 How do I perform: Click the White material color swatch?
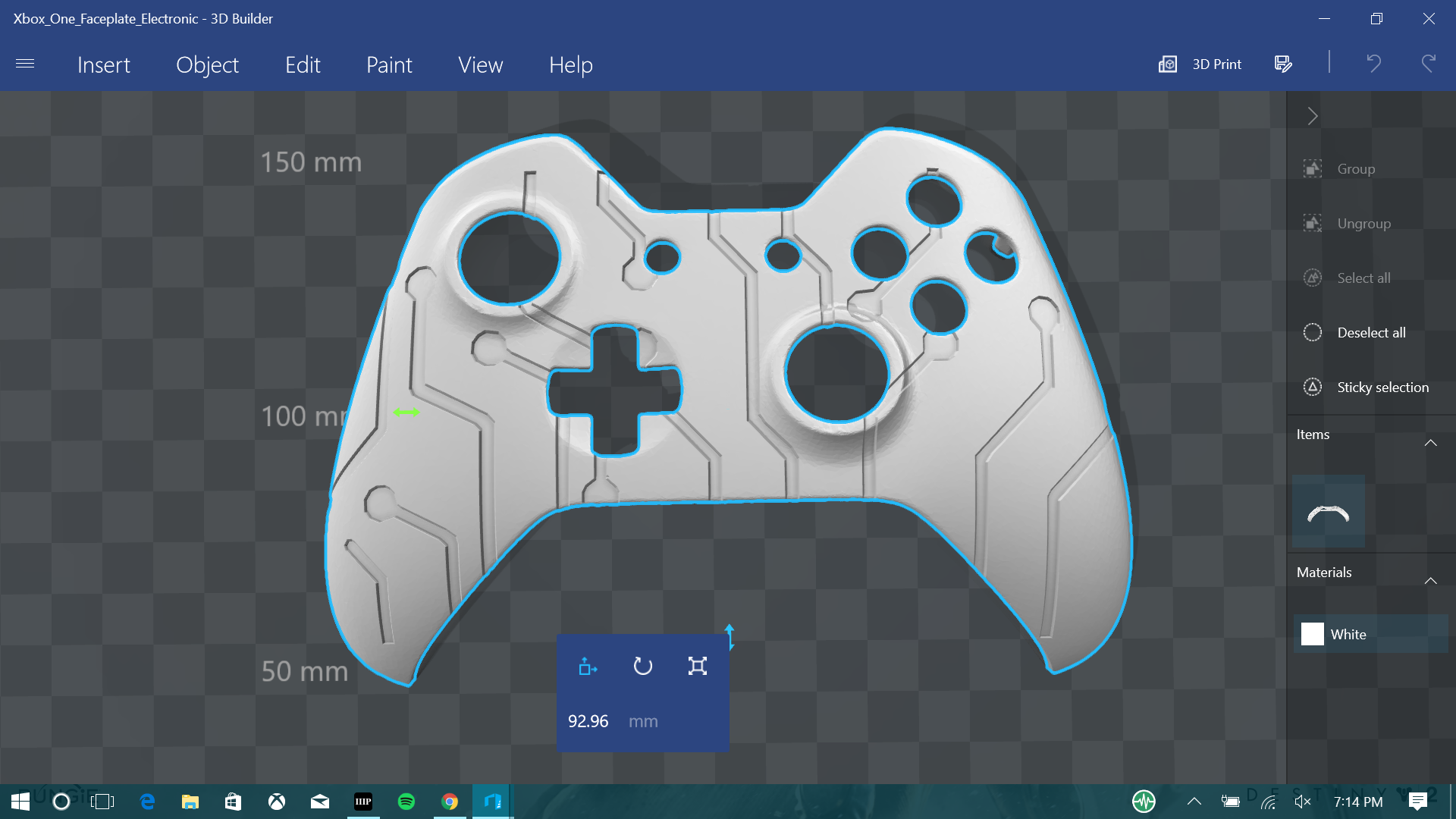[1312, 634]
